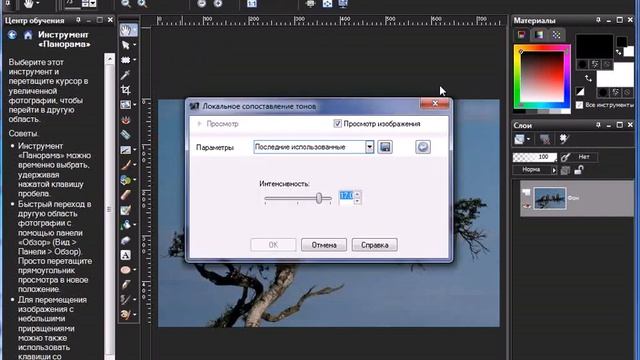Screen dimensions: 640x360
Task: Switch to the Rainbow tab in Materials
Action: tap(539, 35)
